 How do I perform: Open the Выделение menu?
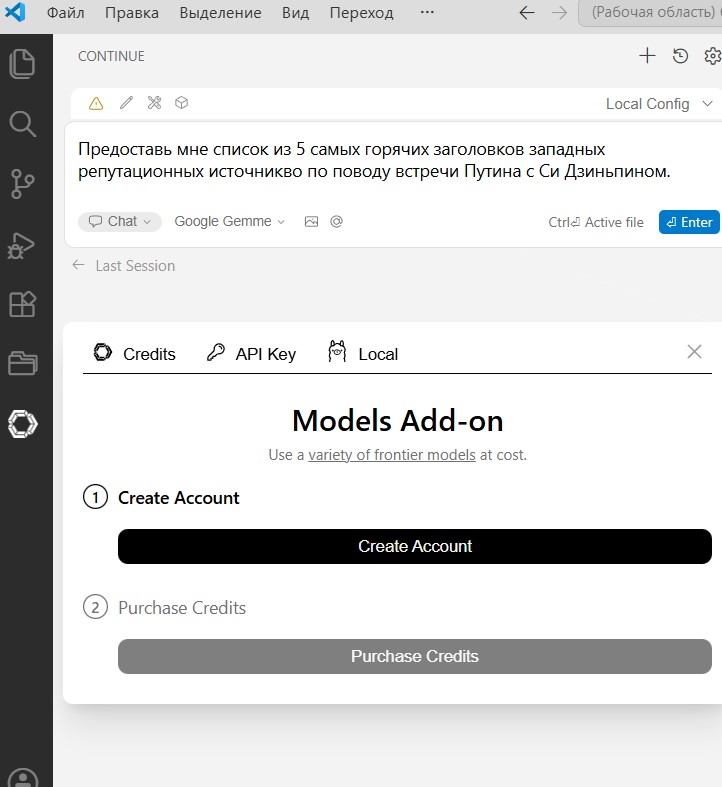[220, 13]
